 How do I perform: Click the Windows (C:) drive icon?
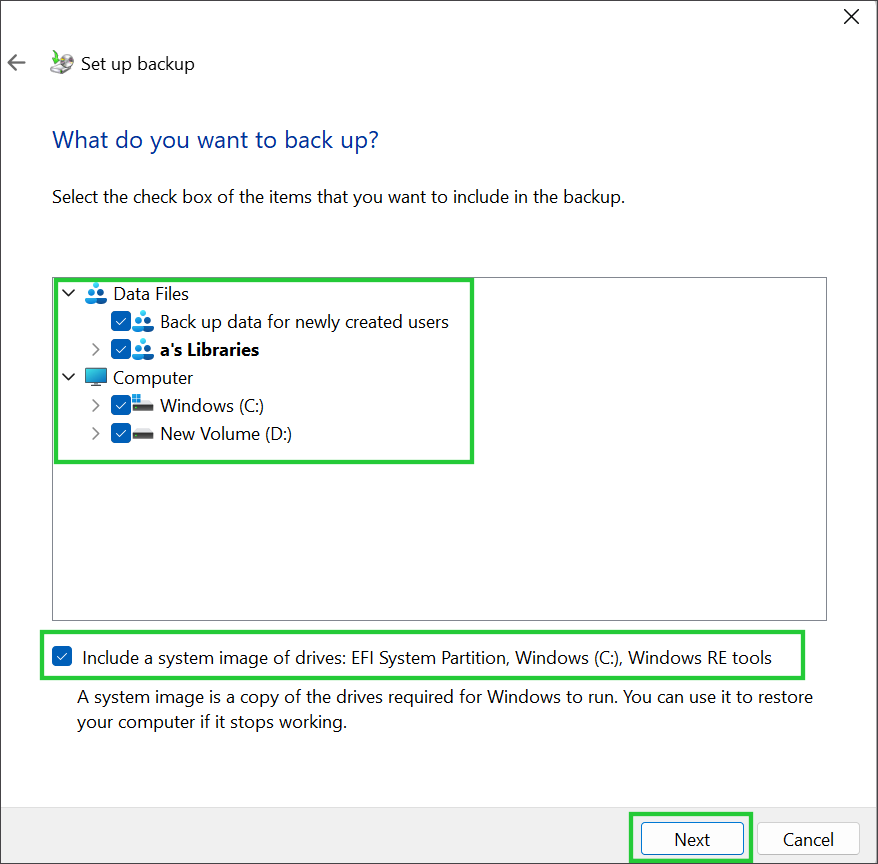(x=143, y=404)
